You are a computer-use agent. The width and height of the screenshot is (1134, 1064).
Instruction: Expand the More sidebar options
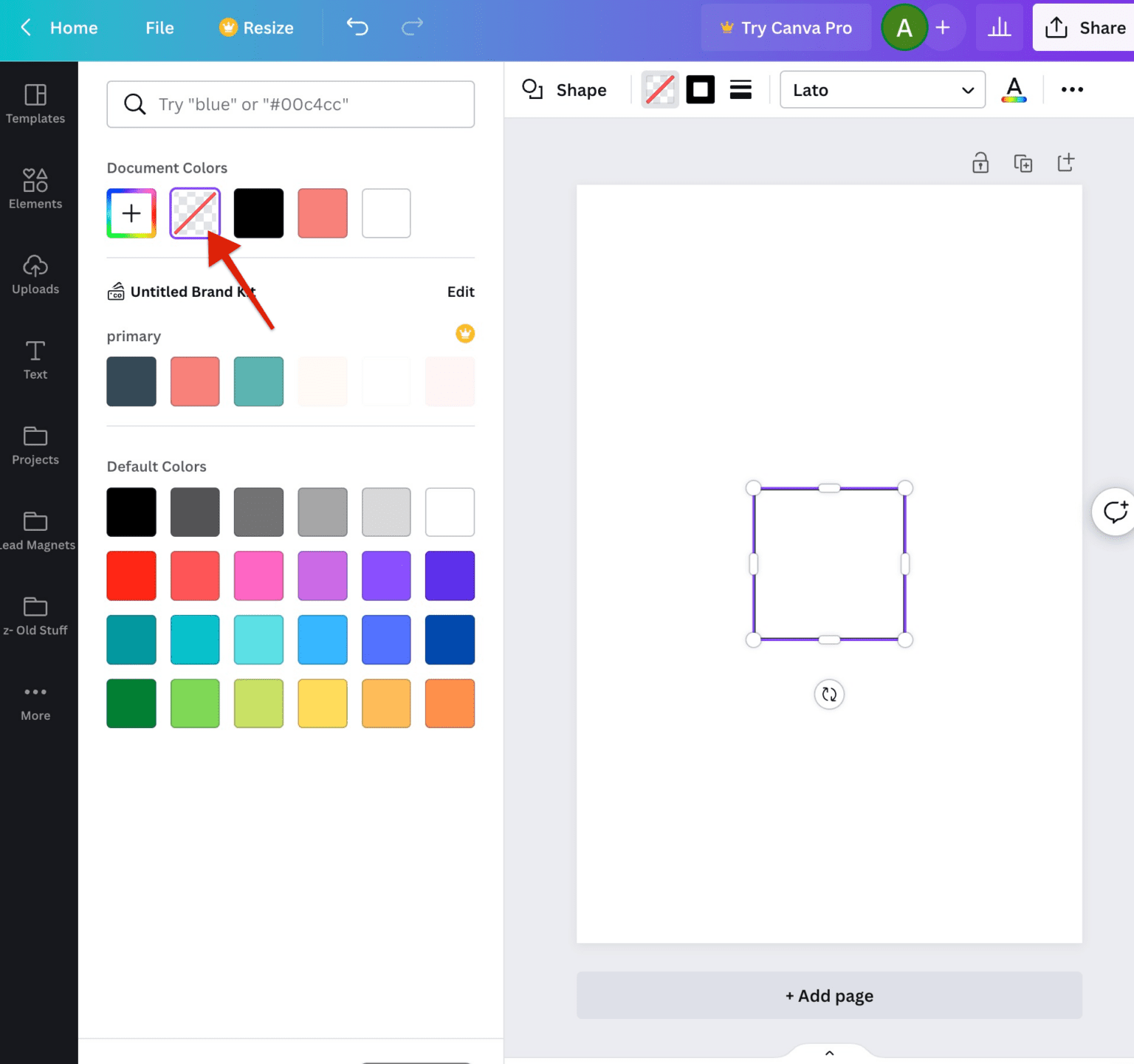(x=35, y=701)
